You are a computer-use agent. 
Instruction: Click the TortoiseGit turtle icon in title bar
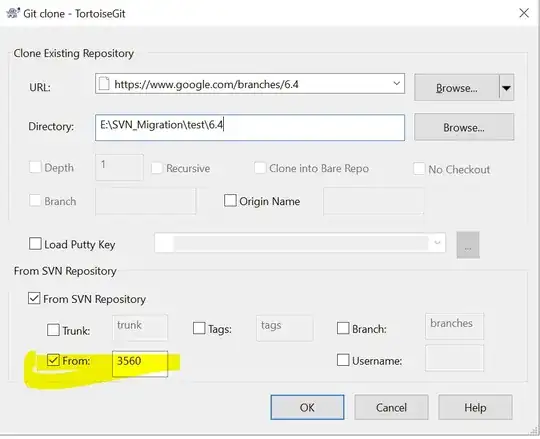13,13
